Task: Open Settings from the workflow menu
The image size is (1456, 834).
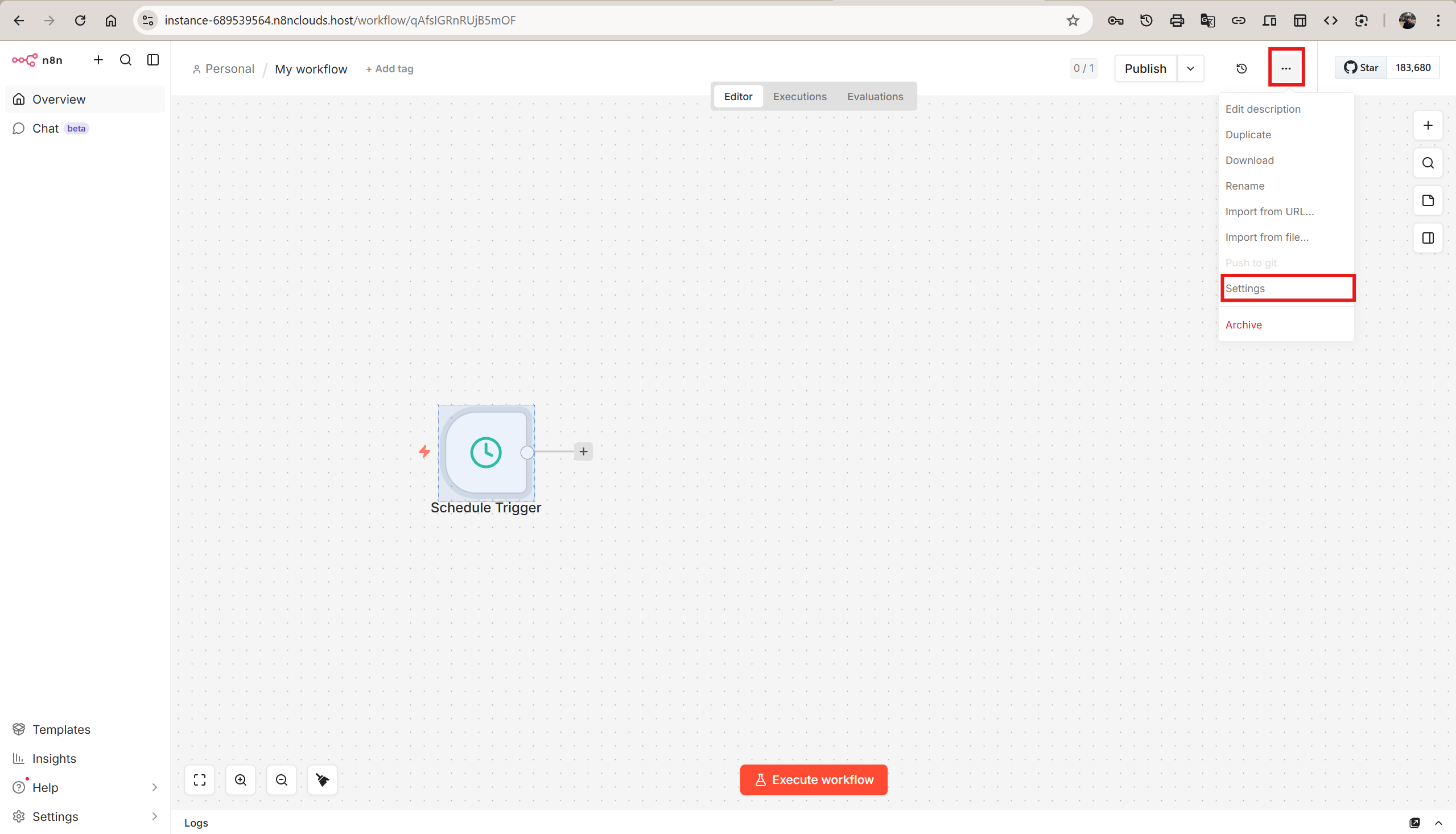Action: (x=1287, y=288)
